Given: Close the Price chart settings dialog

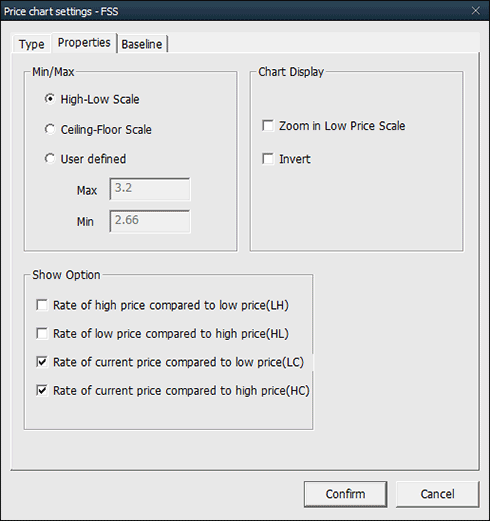Looking at the screenshot, I should tap(476, 11).
